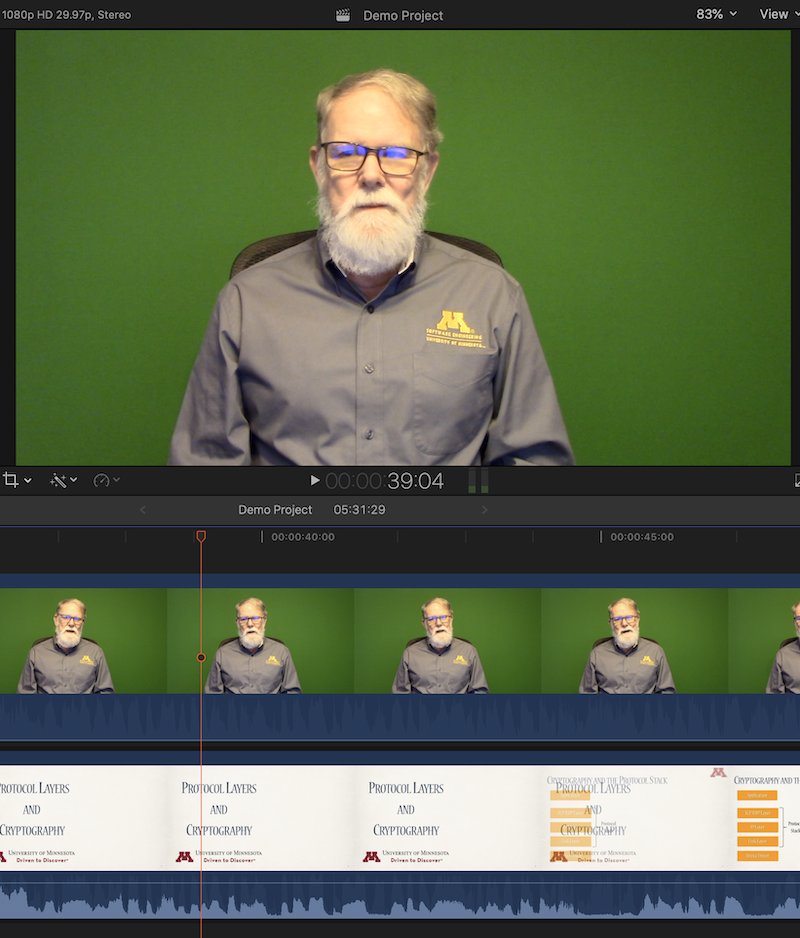This screenshot has width=800, height=938.
Task: Go back in timeline history arrow
Action: click(x=142, y=510)
